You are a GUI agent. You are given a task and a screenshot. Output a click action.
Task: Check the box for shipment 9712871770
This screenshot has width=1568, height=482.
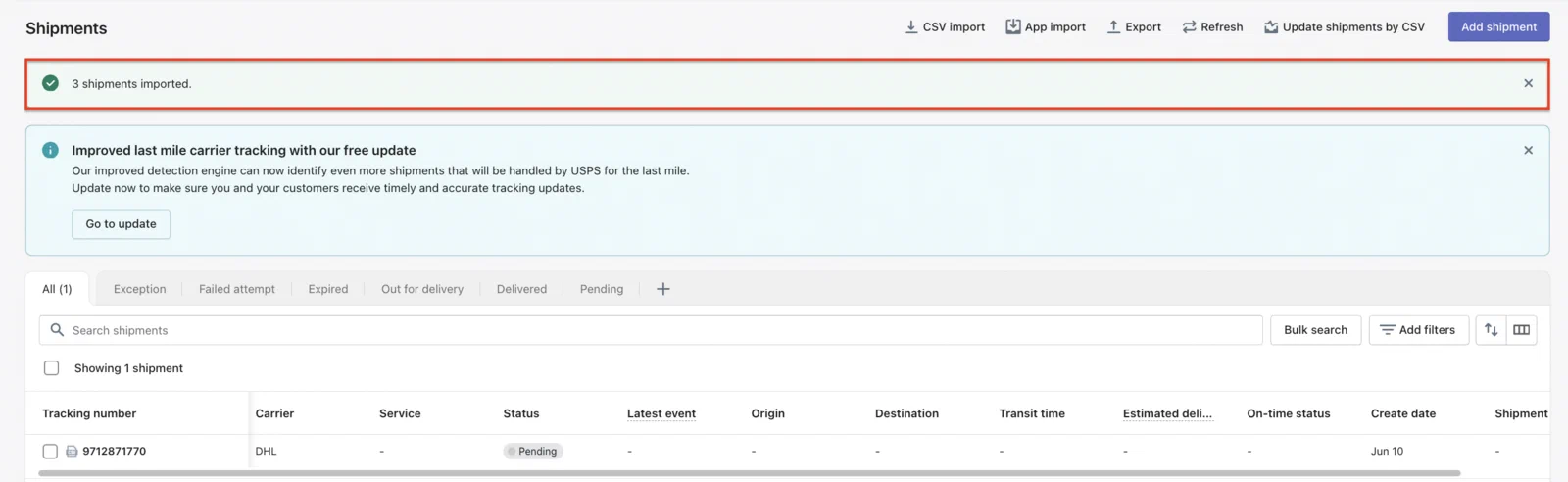point(50,452)
